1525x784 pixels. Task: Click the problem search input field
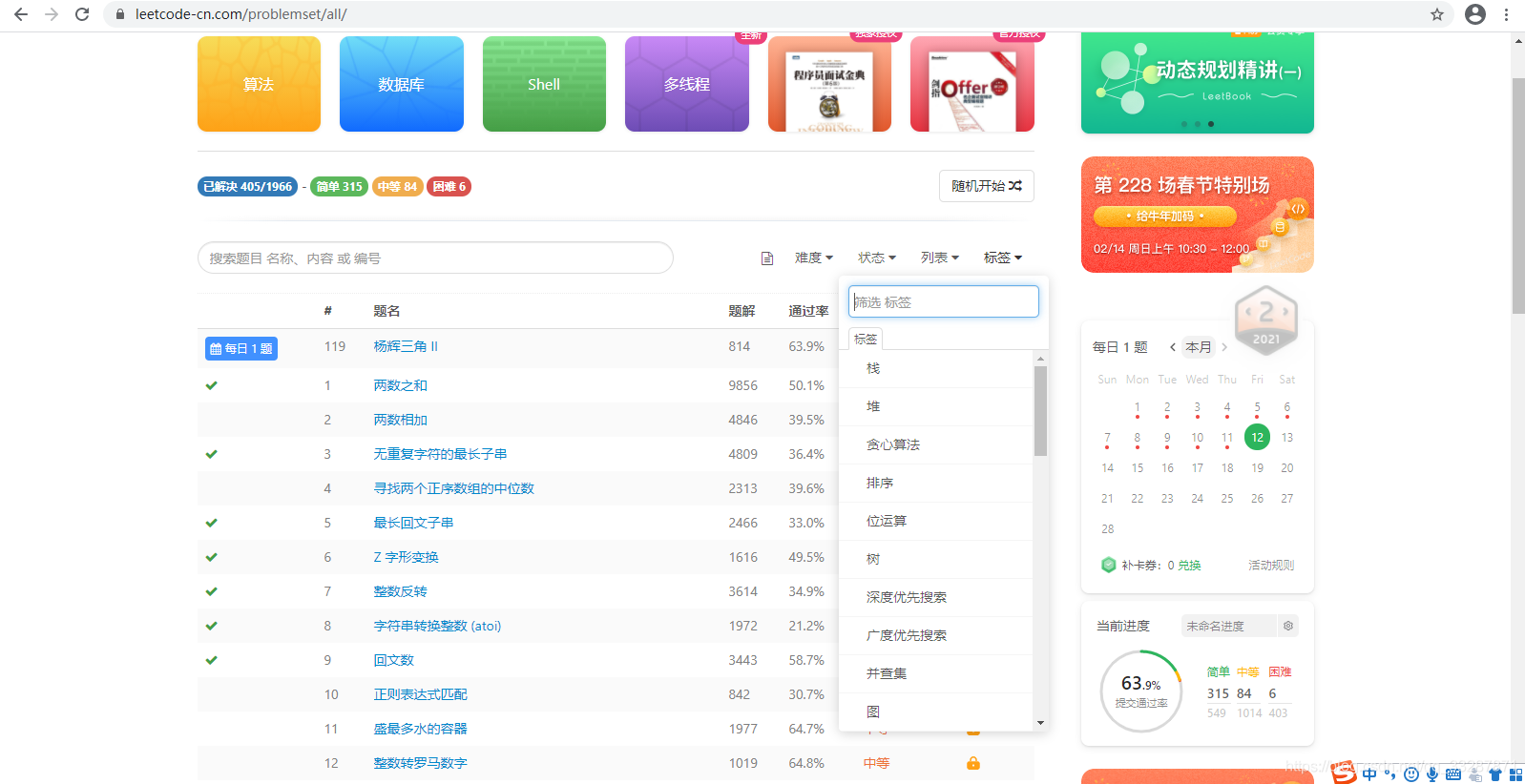[435, 258]
